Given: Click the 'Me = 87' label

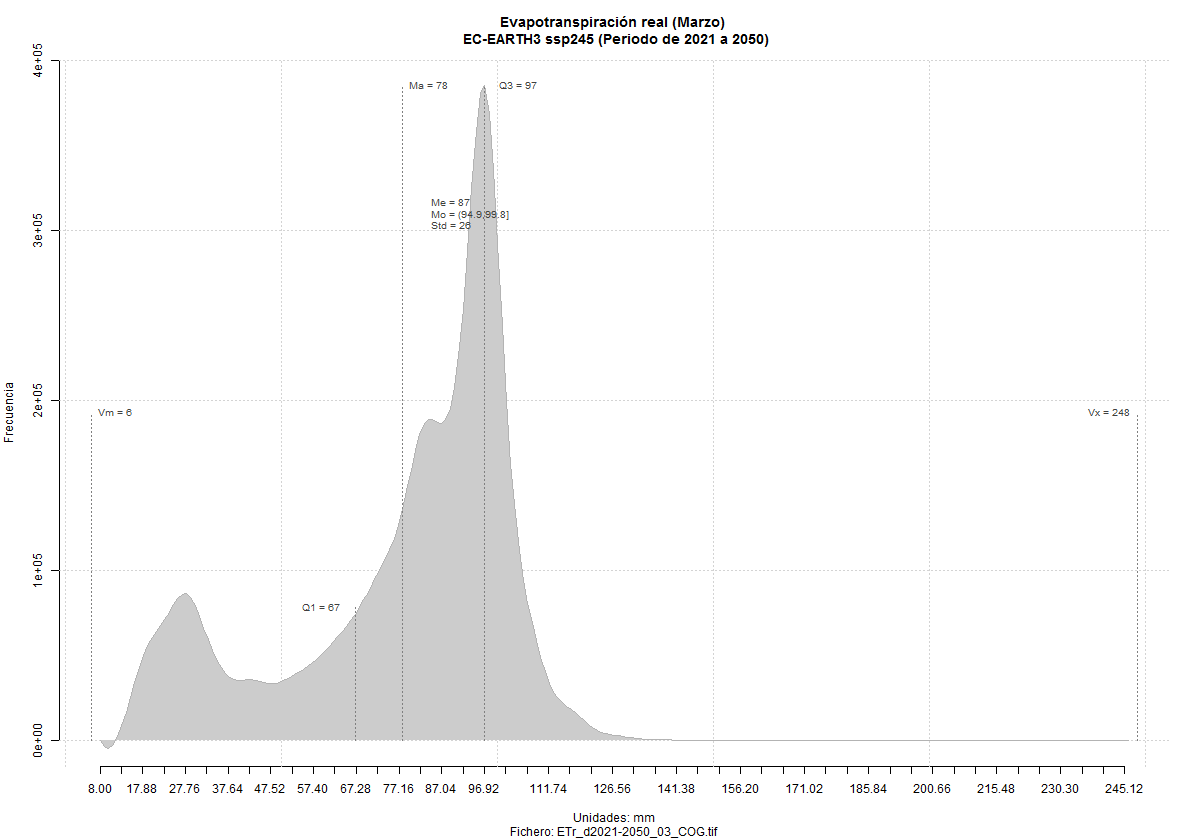Looking at the screenshot, I should (x=450, y=202).
